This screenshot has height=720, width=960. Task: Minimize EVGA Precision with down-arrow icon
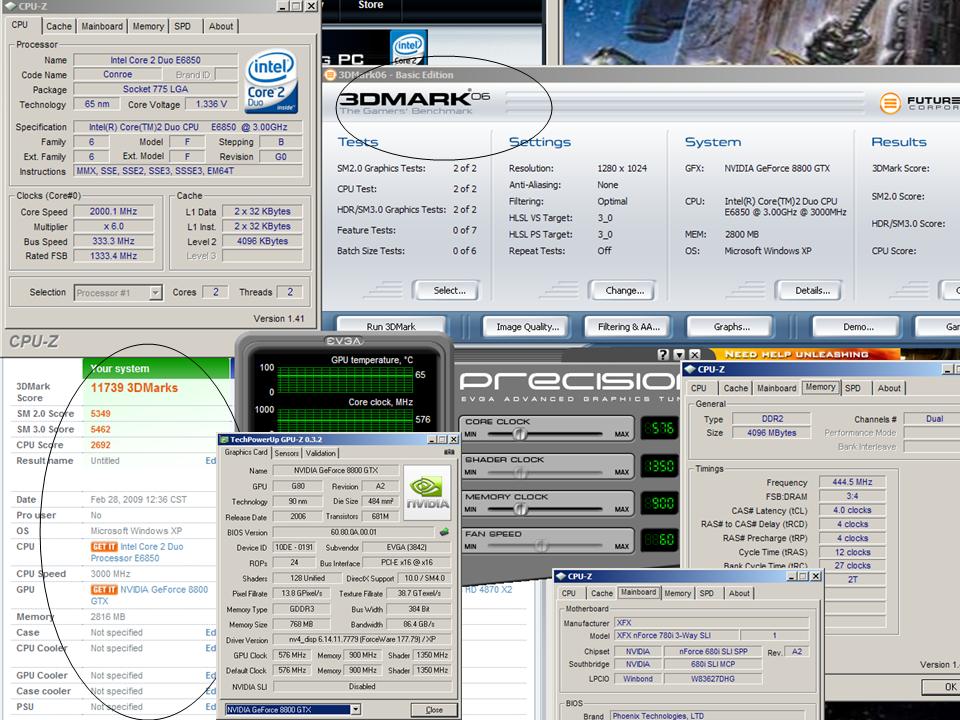coord(679,354)
